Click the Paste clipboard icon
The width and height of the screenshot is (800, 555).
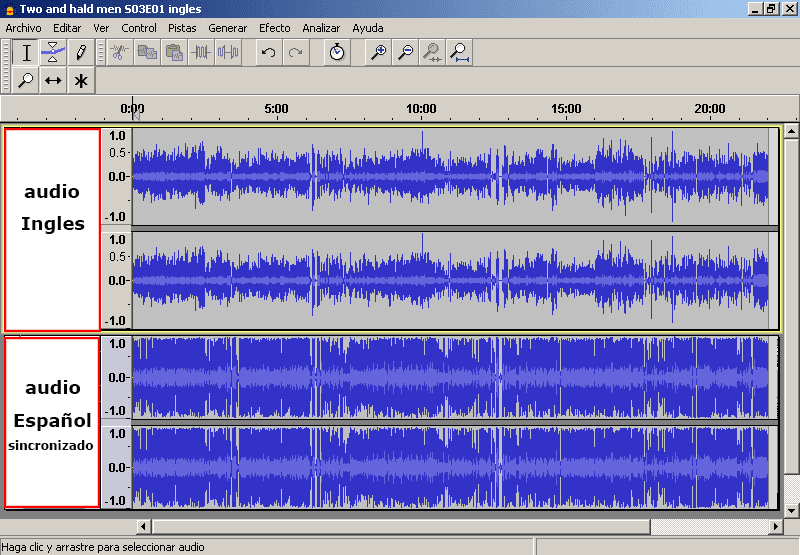pos(174,53)
